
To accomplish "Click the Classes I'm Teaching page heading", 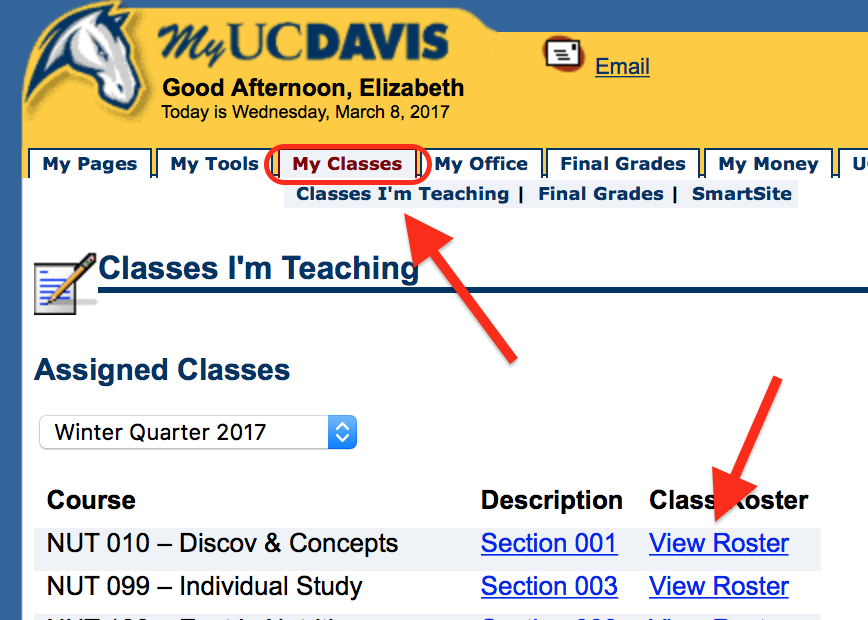I will (x=258, y=268).
